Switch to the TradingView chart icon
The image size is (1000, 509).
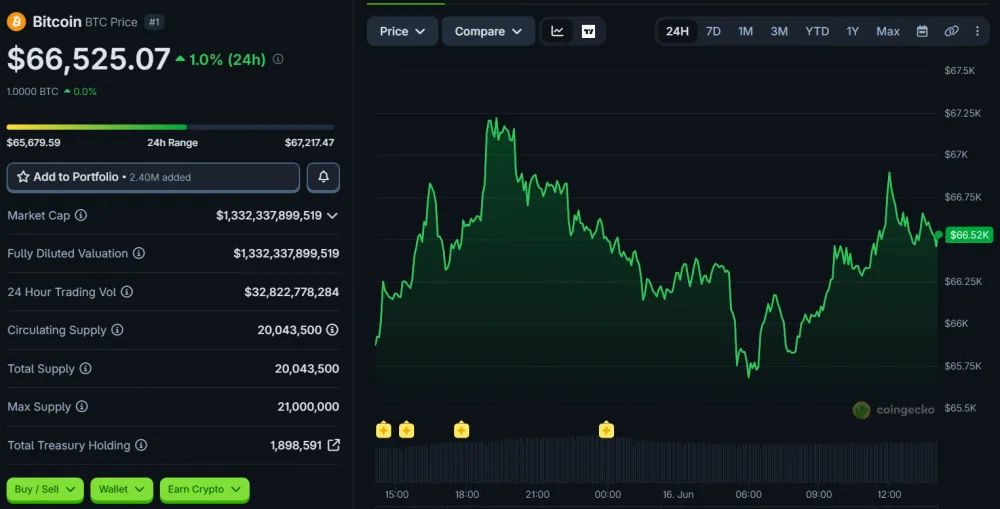click(588, 31)
